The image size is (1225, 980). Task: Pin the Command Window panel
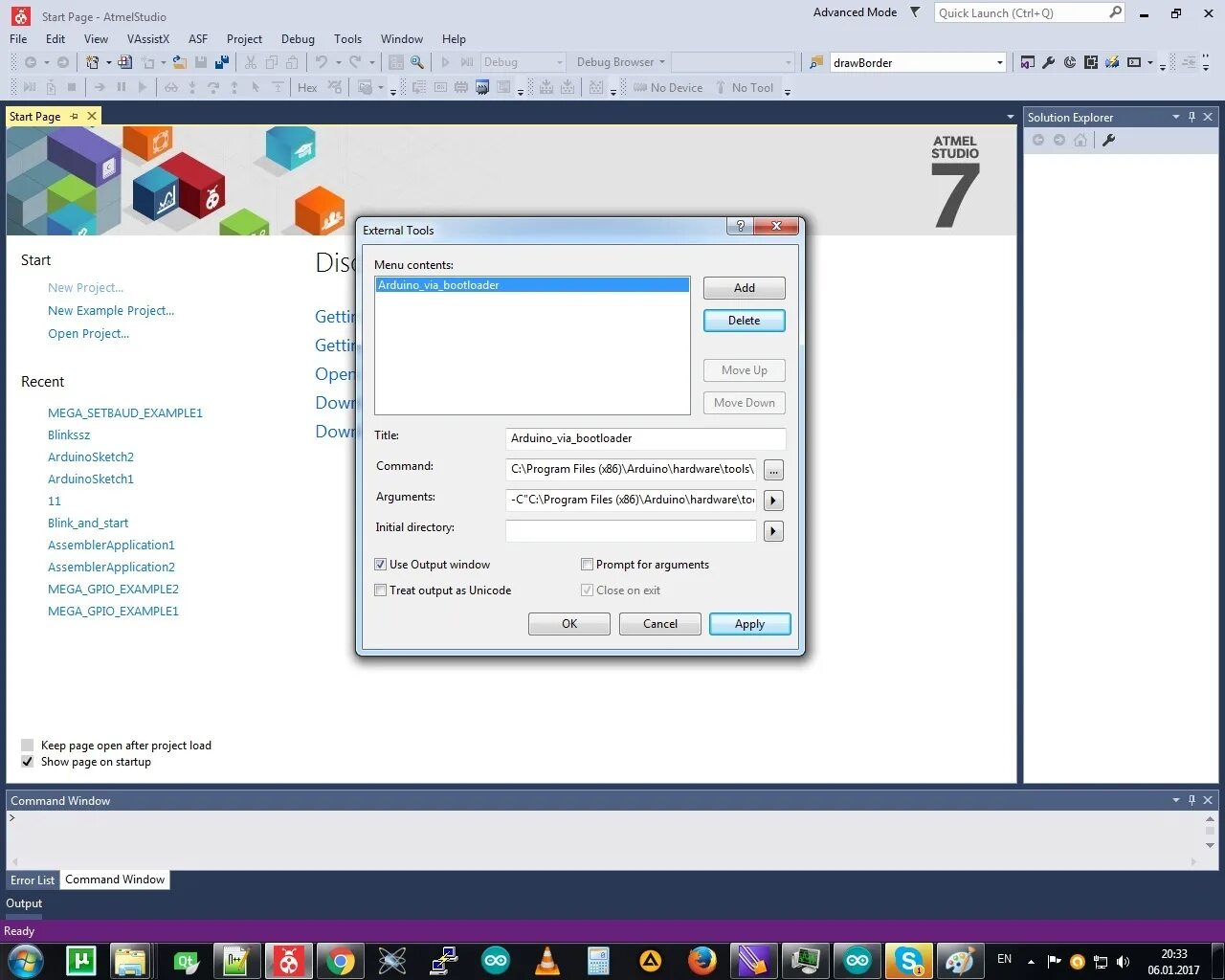[1192, 800]
